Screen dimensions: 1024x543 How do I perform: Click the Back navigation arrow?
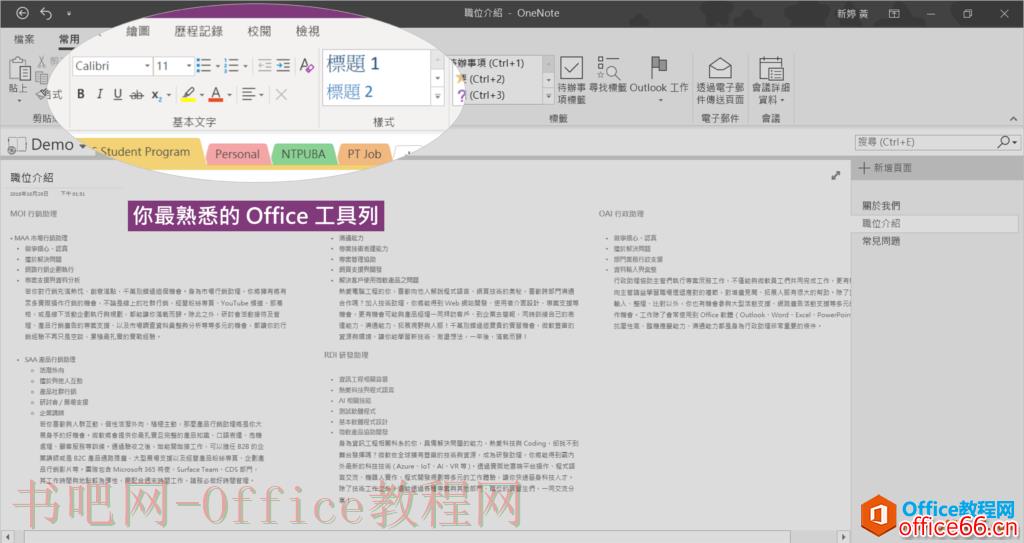[x=22, y=13]
